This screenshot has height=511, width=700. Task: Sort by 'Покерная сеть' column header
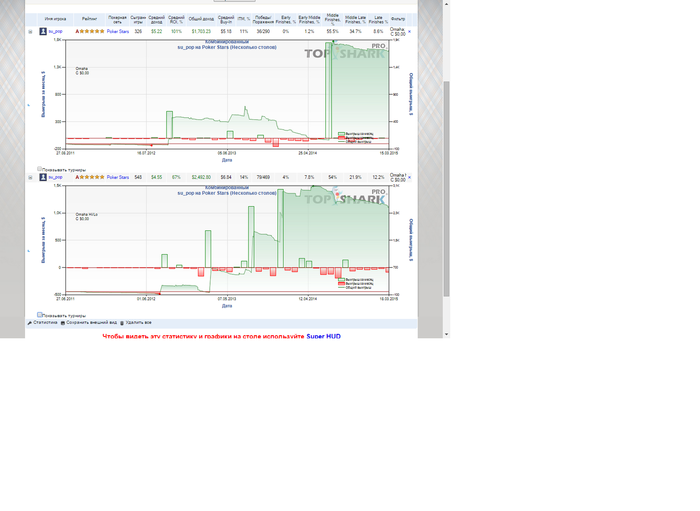point(117,19)
